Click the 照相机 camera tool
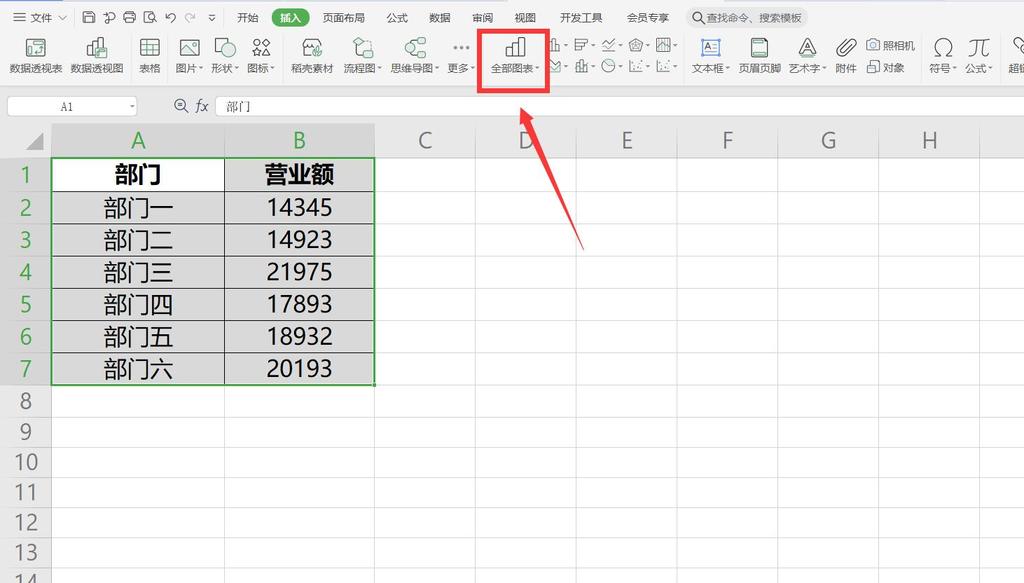Viewport: 1024px width, 583px height. [890, 45]
